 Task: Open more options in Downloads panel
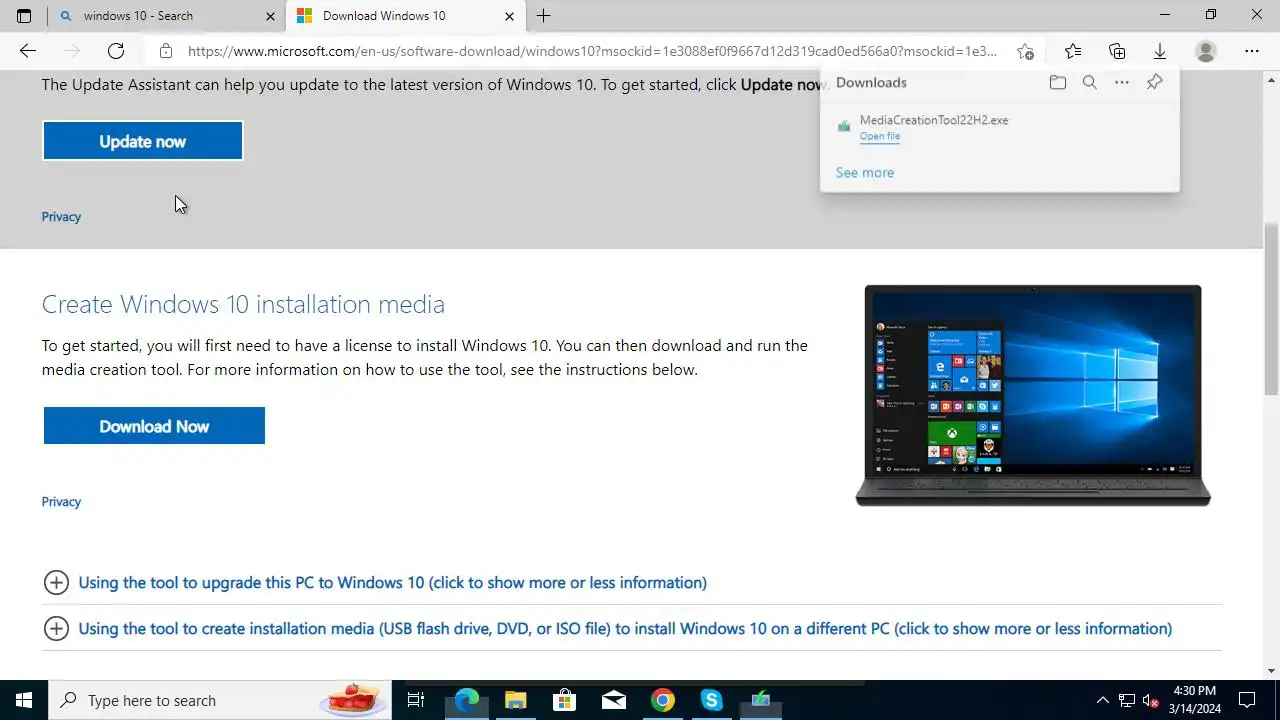click(1122, 82)
